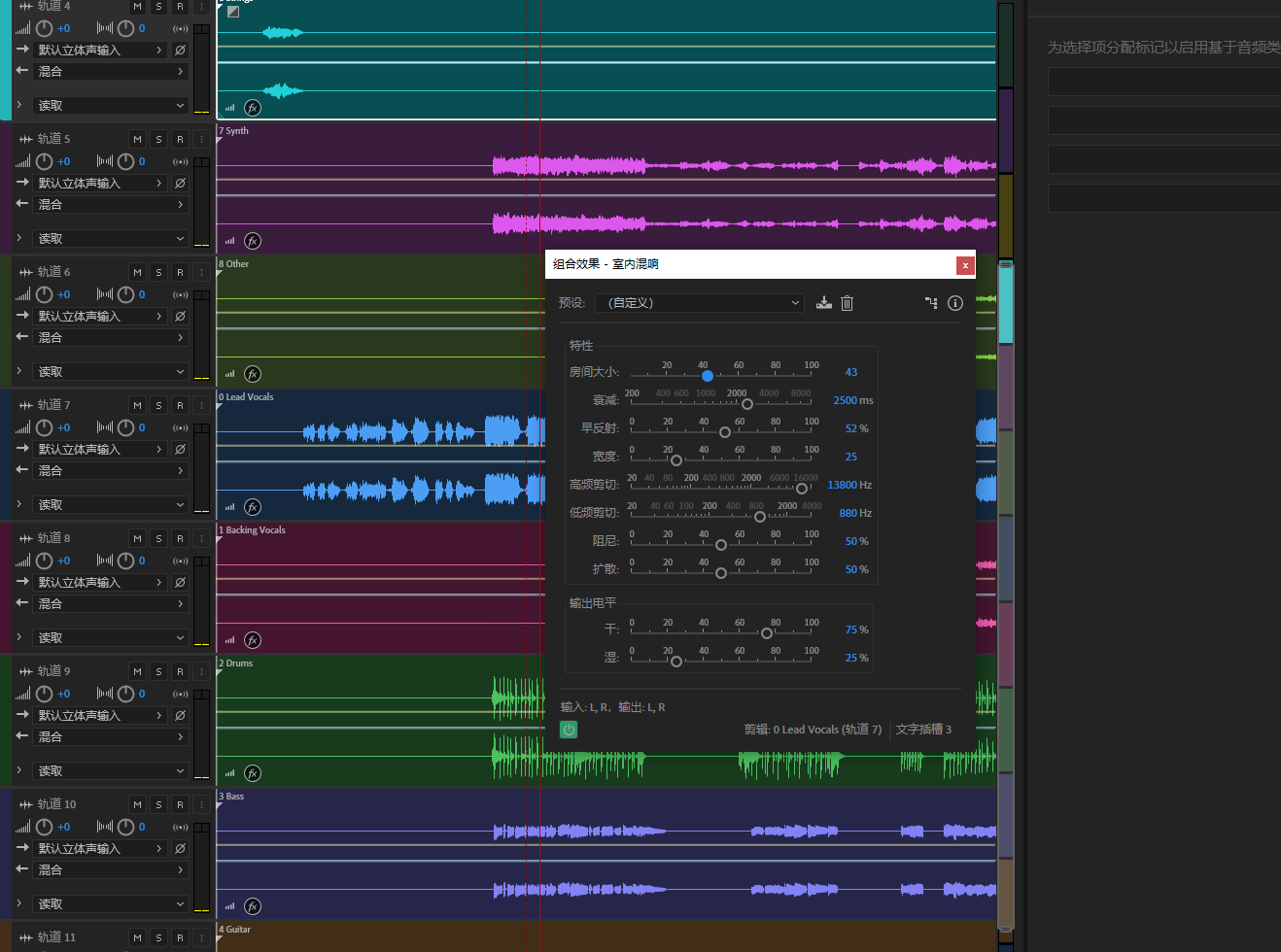The image size is (1281, 952).
Task: Solo 轨道 4 with the S button
Action: [x=158, y=6]
